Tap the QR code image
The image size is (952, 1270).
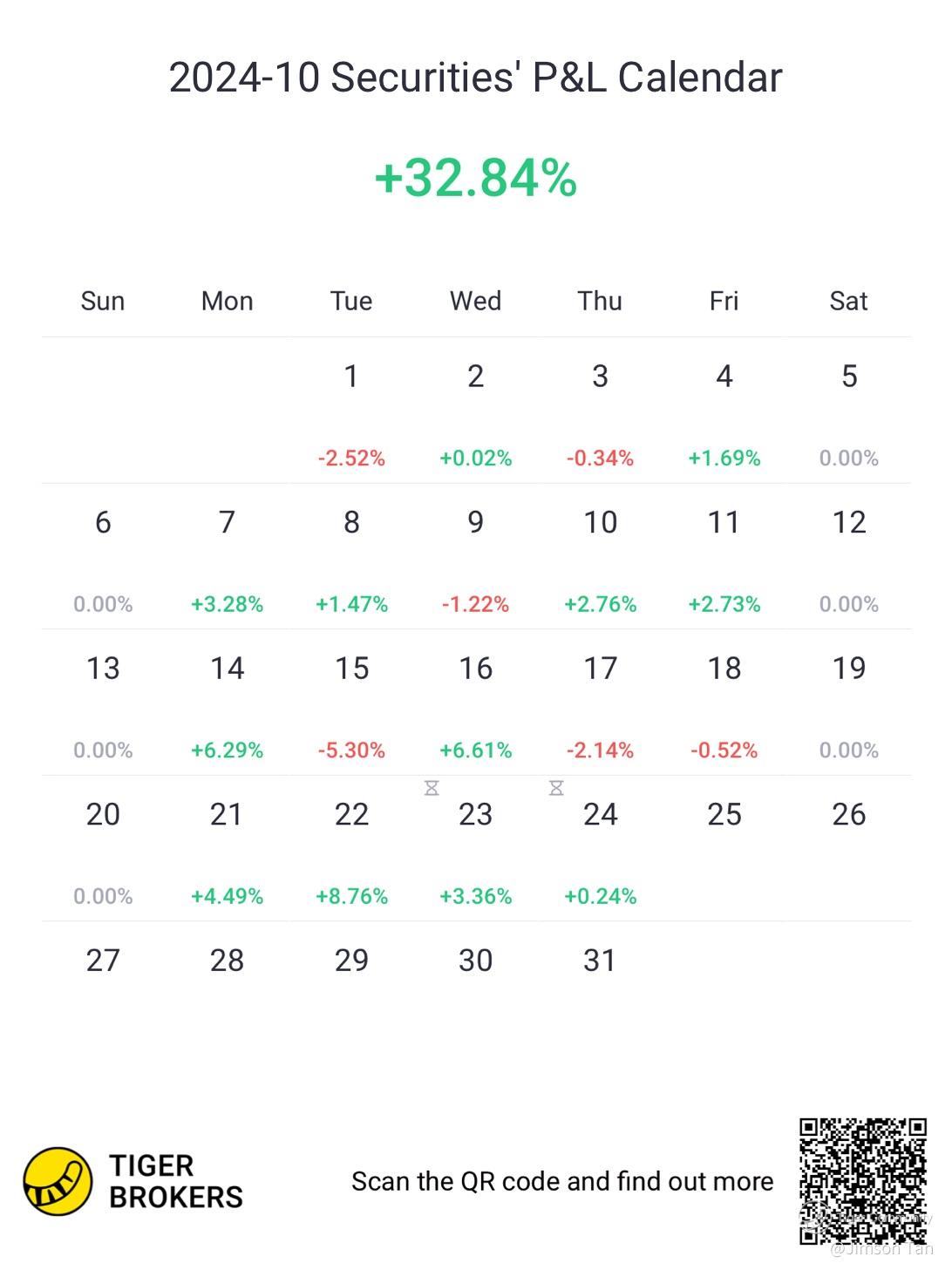coord(863,1181)
